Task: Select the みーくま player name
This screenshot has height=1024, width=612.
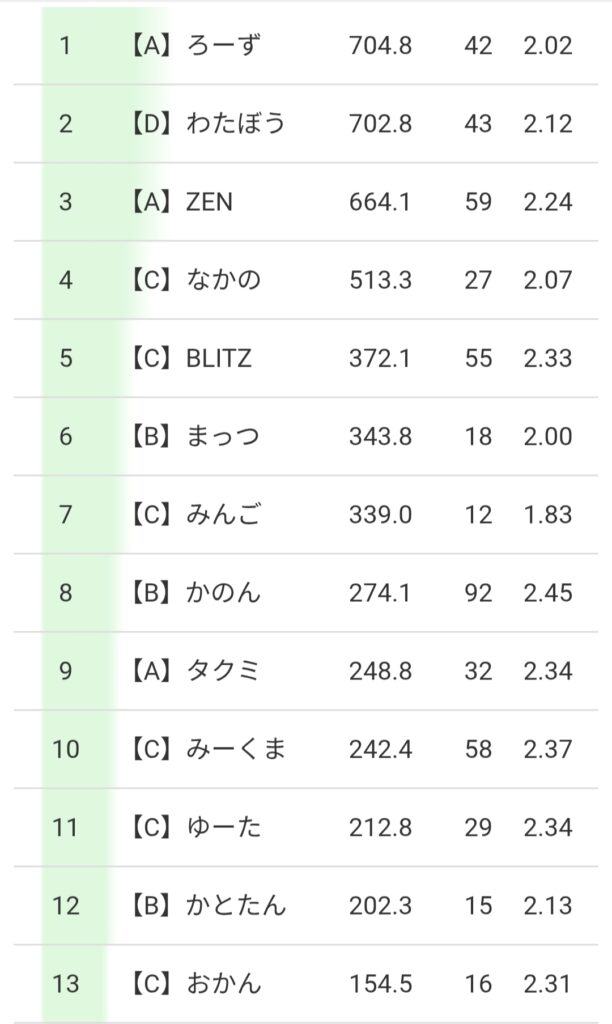Action: 236,749
